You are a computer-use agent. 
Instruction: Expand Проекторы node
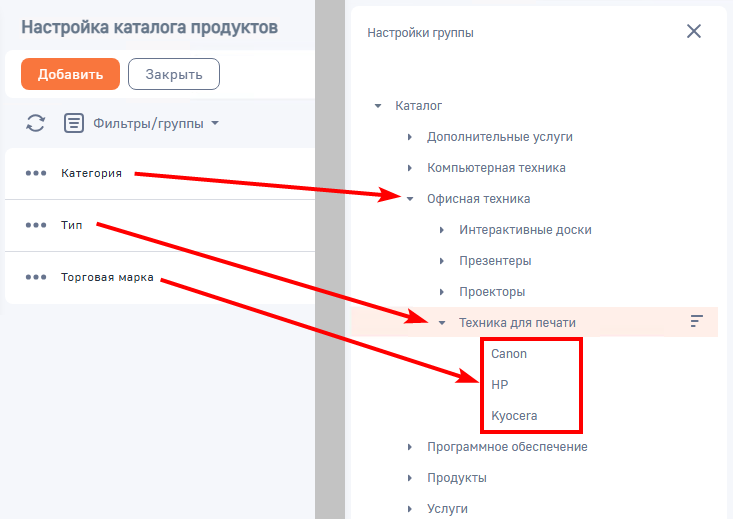coord(442,292)
